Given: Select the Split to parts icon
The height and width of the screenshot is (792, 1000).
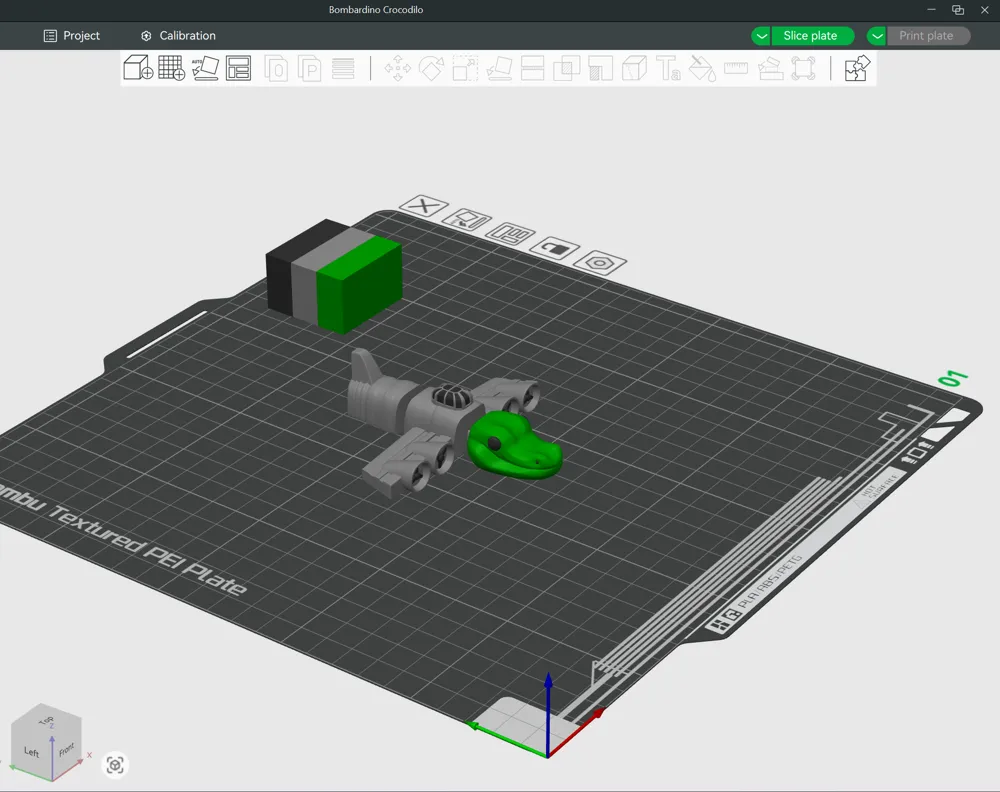Looking at the screenshot, I should pyautogui.click(x=310, y=68).
